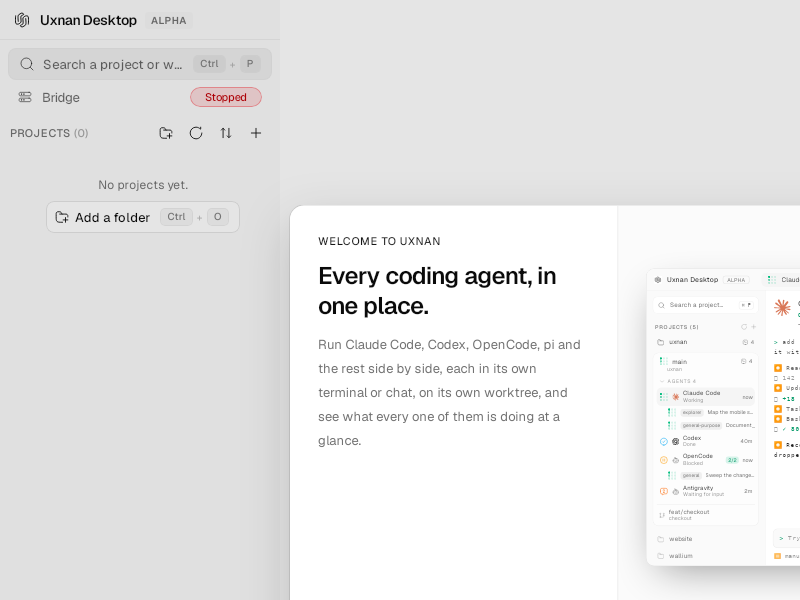Open the Bridge row
The image size is (800, 600).
140,97
